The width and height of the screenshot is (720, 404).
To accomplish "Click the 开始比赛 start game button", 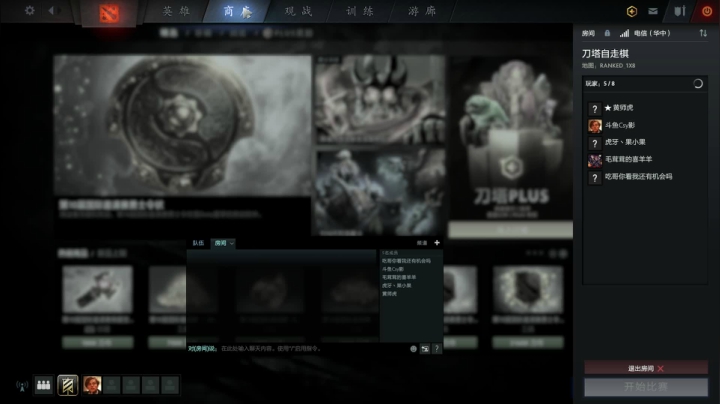I will [646, 387].
